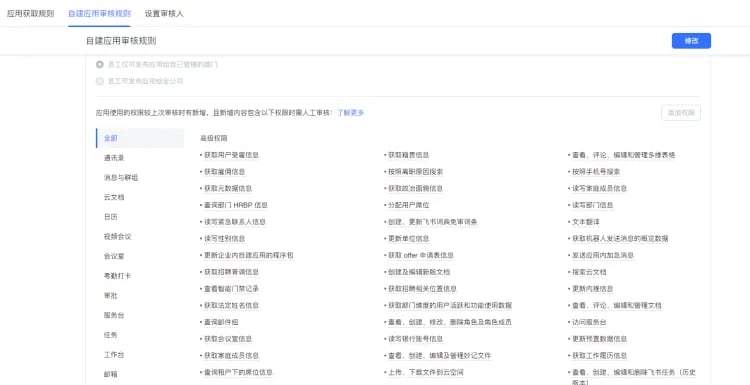Click permission 获取会议室信息

228,339
